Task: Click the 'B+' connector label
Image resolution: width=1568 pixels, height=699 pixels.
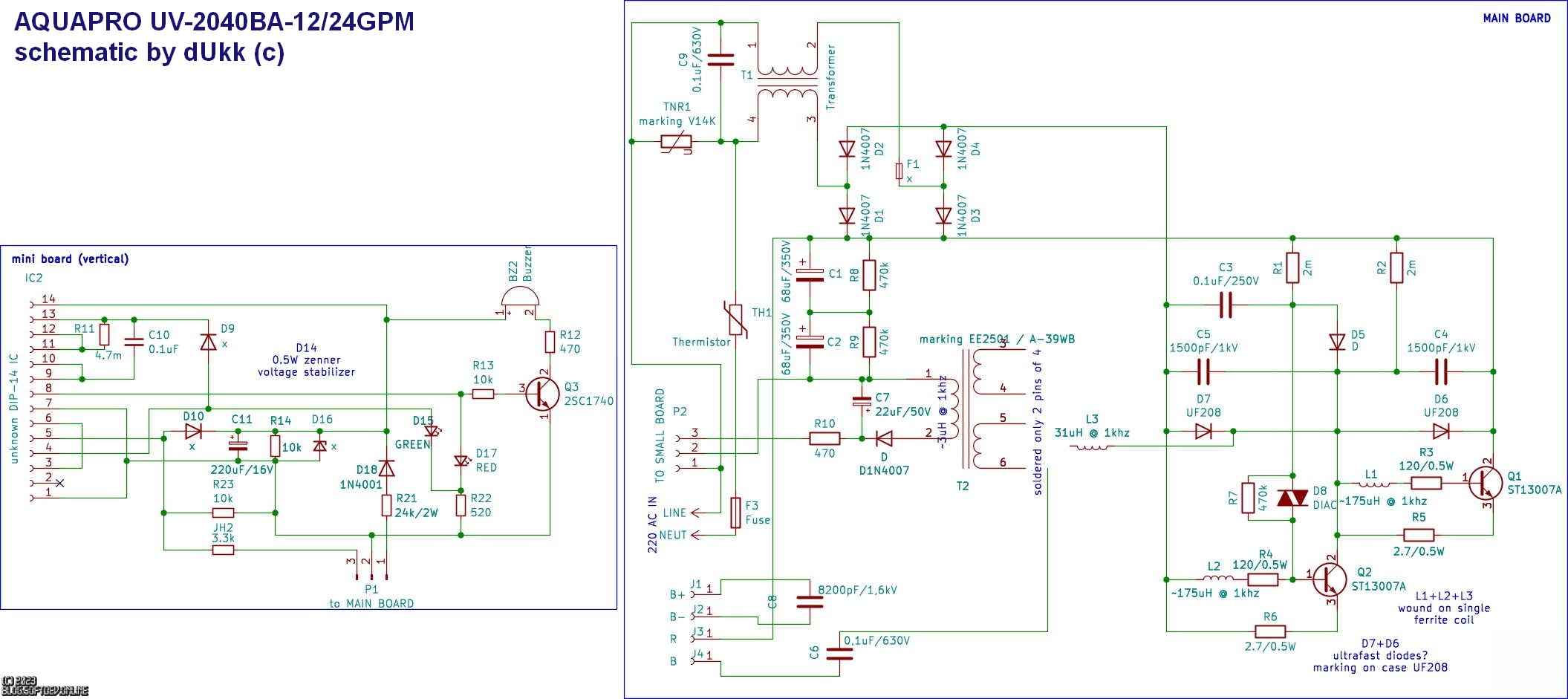Action: (x=677, y=594)
